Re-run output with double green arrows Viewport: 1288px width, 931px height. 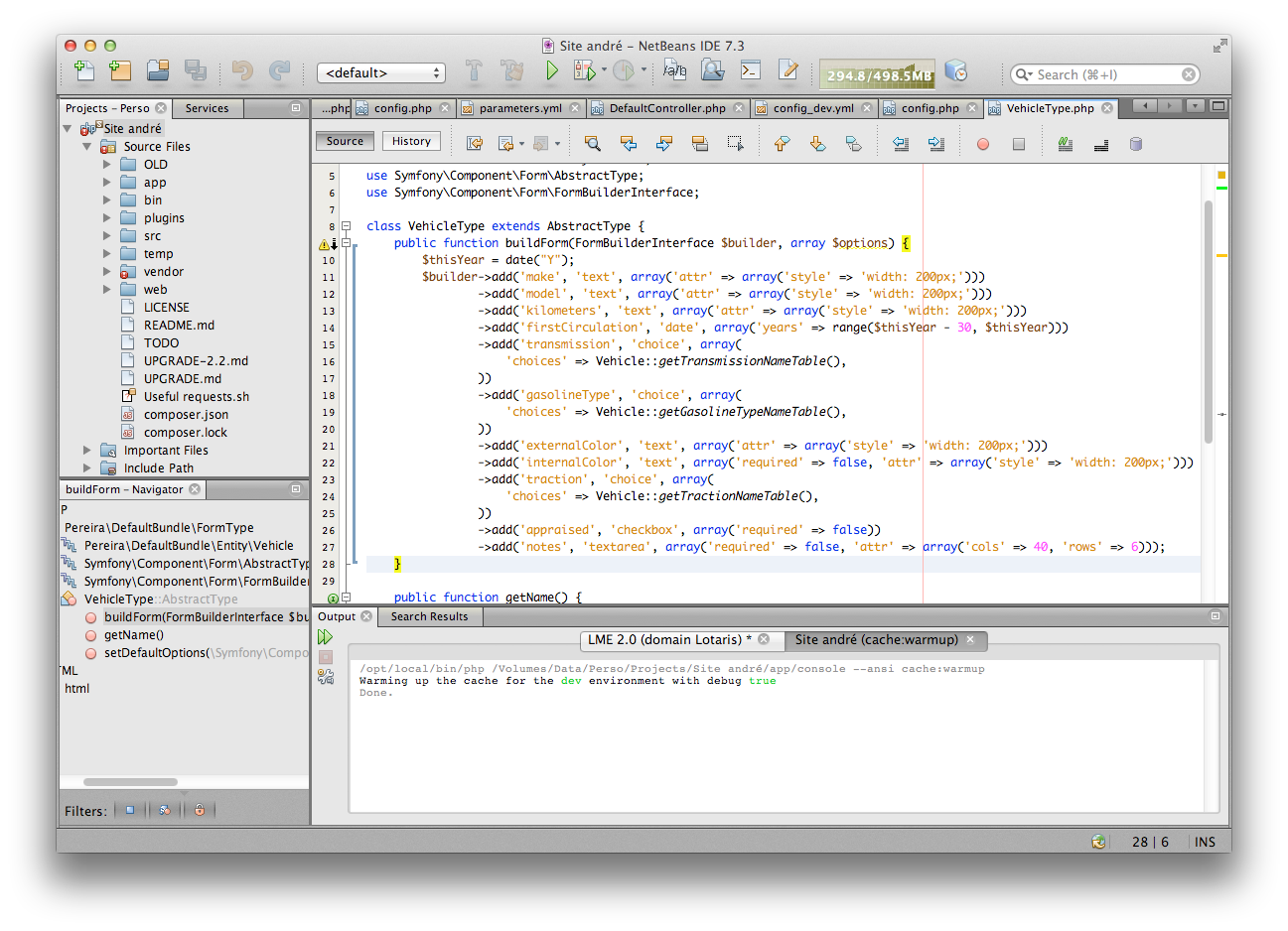tap(326, 637)
